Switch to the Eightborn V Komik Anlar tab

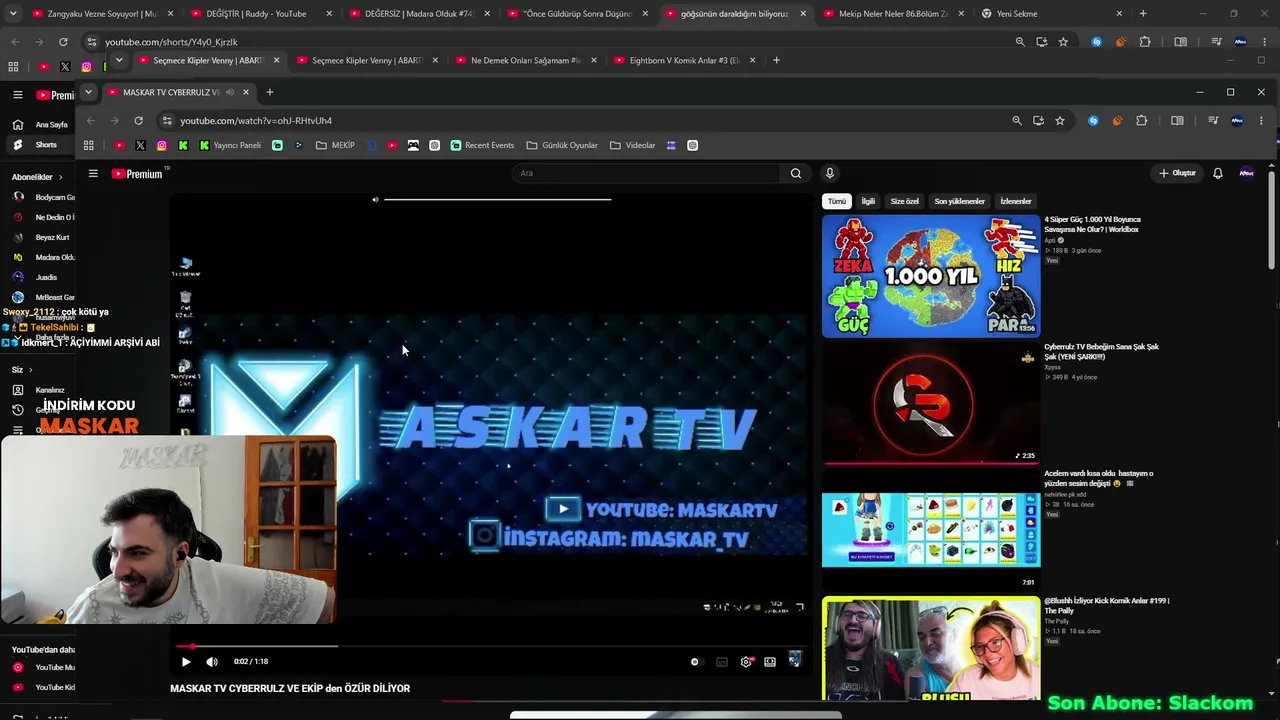[684, 60]
